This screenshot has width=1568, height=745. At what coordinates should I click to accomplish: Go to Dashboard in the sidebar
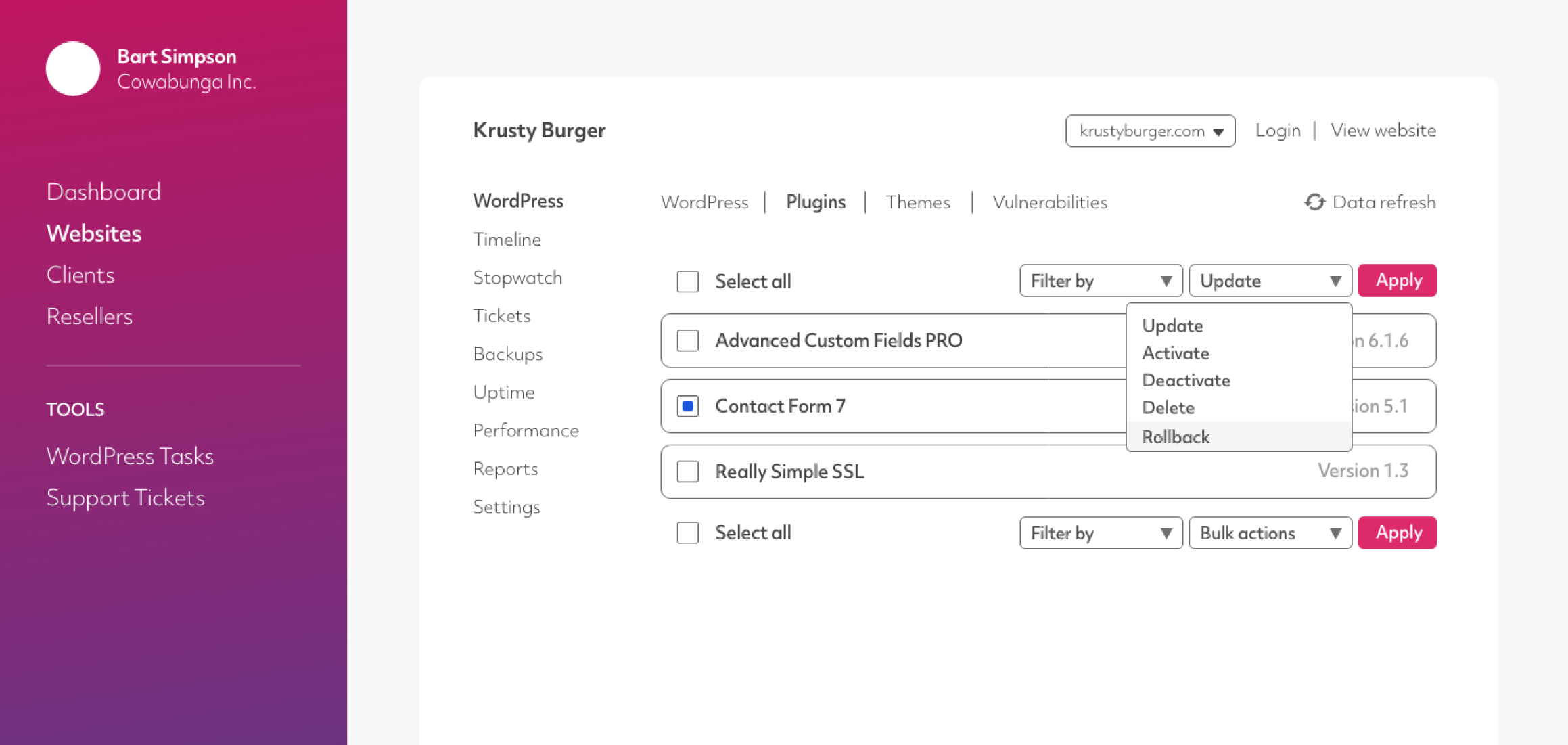[103, 192]
